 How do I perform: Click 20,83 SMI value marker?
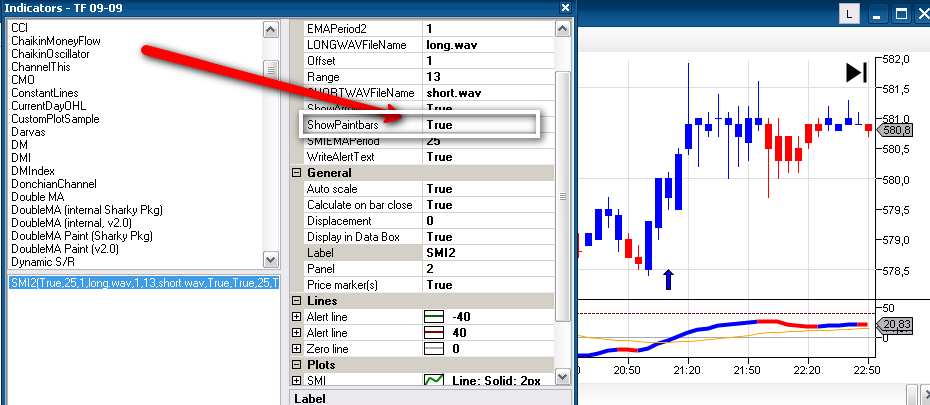(x=896, y=324)
